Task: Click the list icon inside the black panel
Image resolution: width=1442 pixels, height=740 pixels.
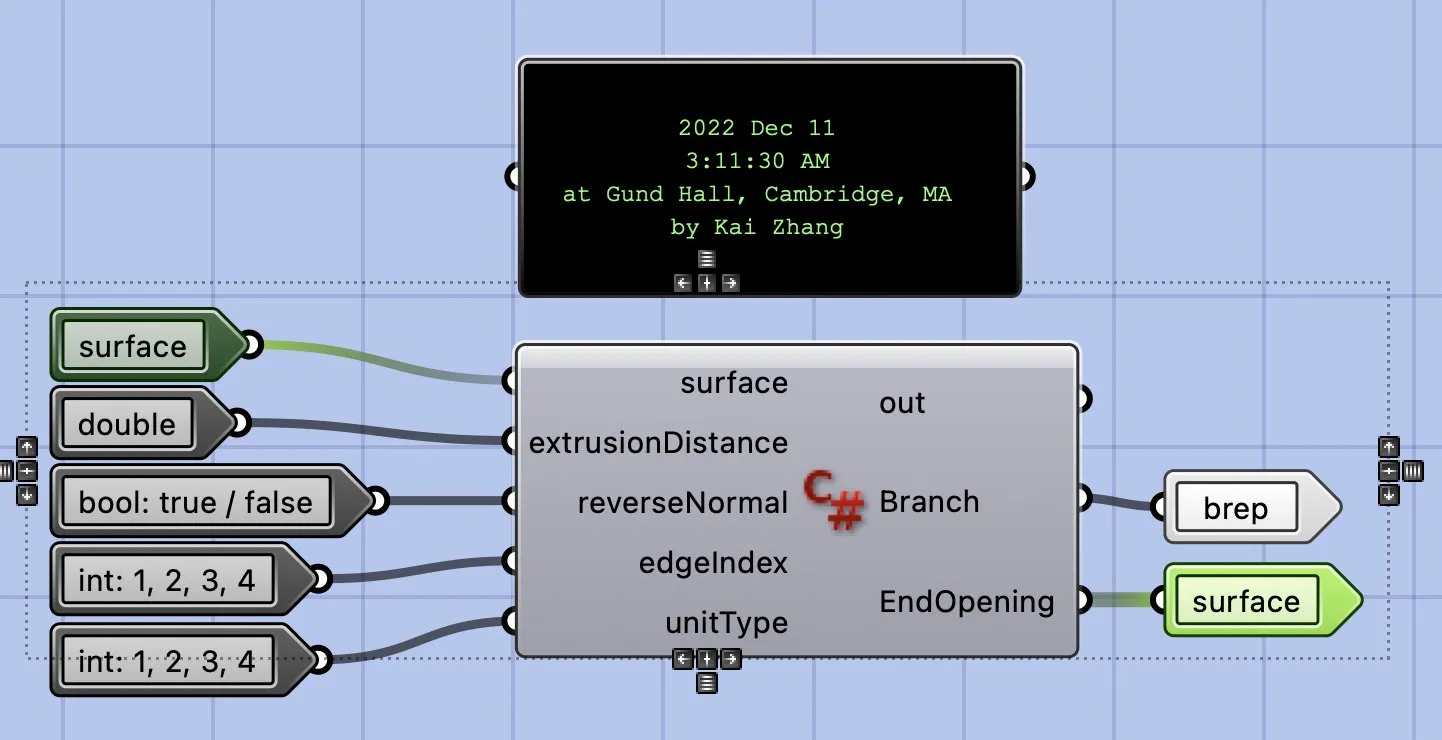Action: [707, 259]
